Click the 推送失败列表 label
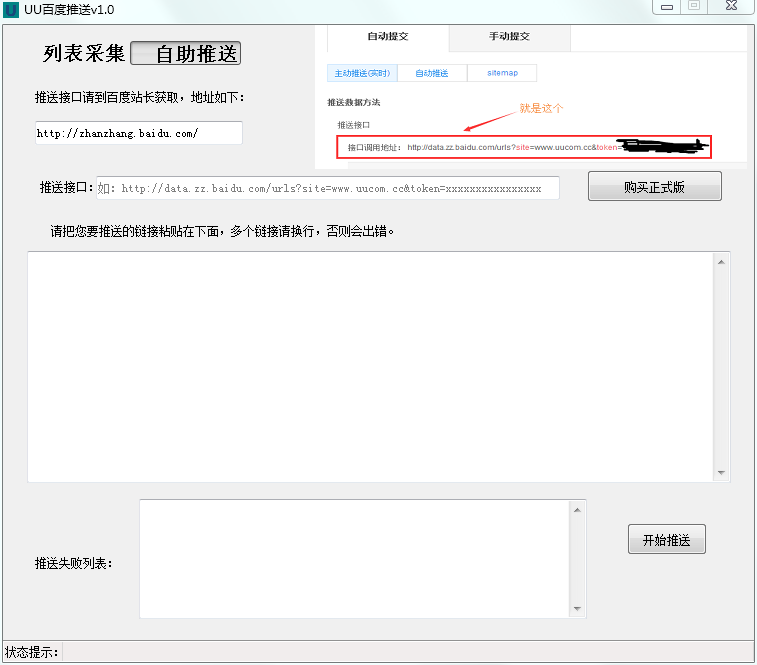Viewport: 757px width, 665px height. point(73,563)
